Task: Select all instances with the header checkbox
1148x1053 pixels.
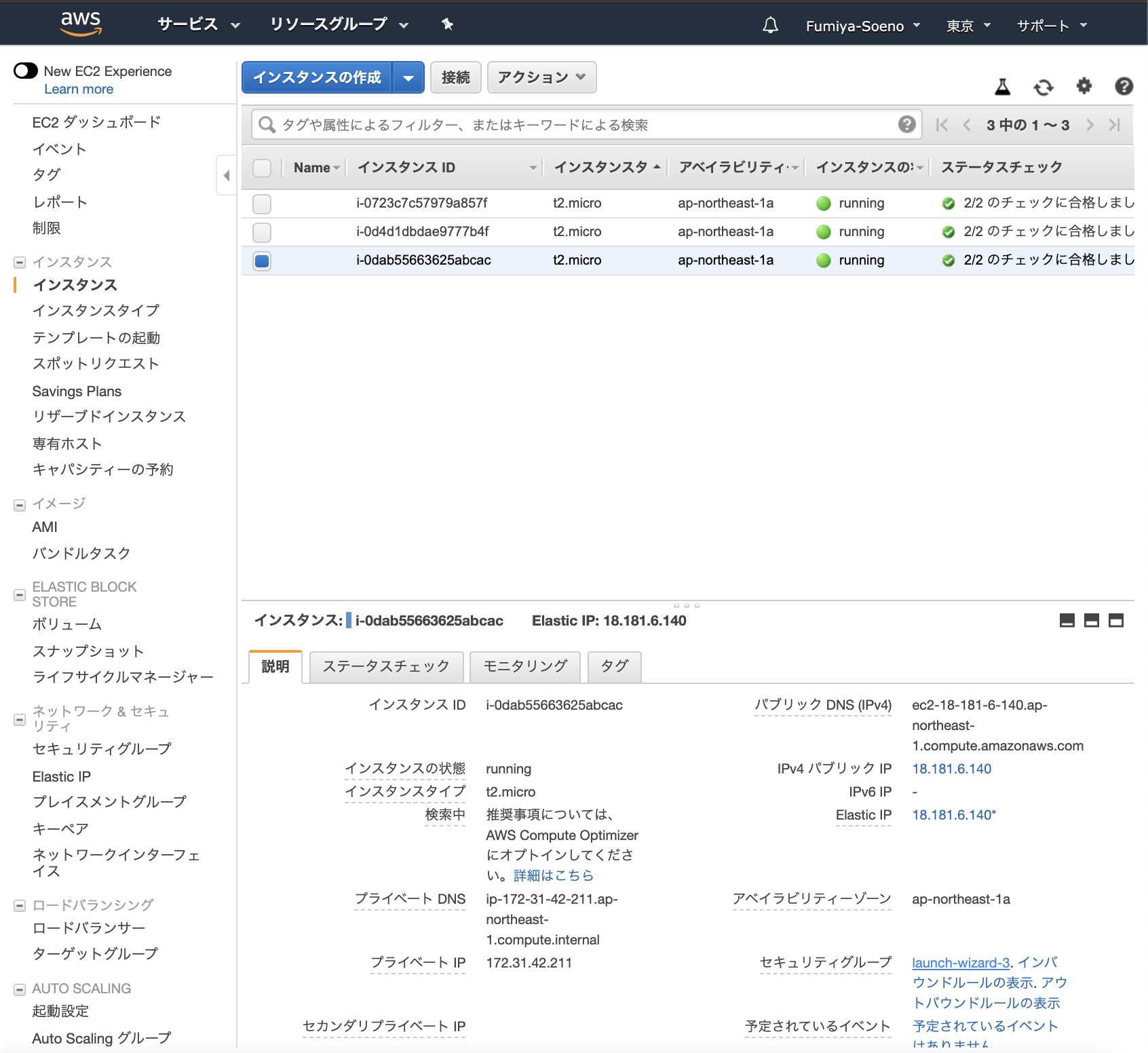Action: pos(261,168)
